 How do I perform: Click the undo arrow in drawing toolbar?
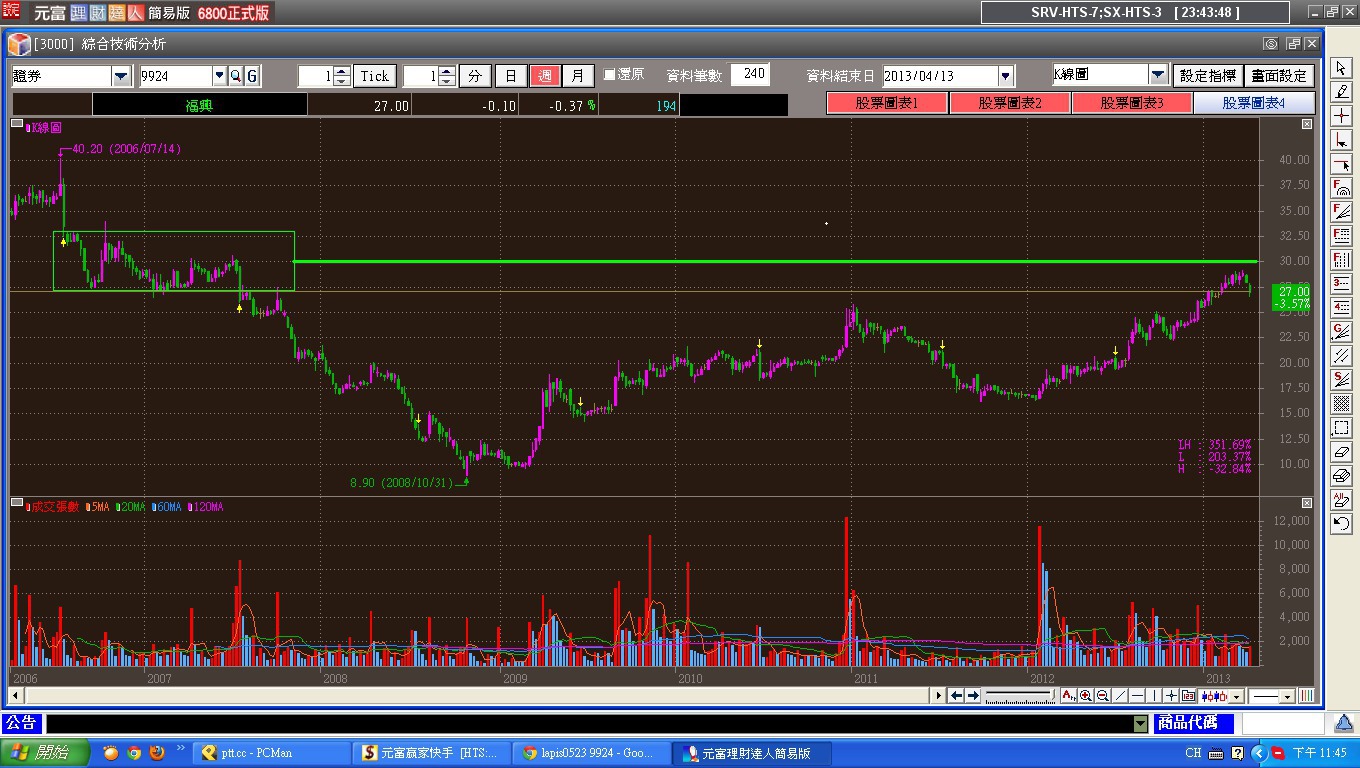[x=1341, y=524]
